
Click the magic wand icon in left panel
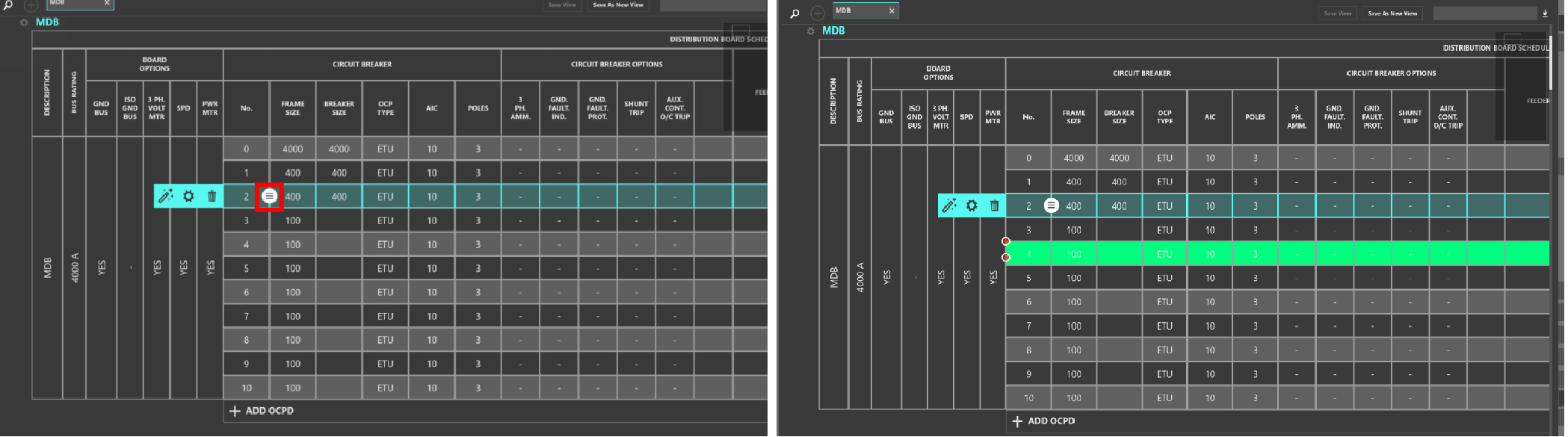coord(166,196)
